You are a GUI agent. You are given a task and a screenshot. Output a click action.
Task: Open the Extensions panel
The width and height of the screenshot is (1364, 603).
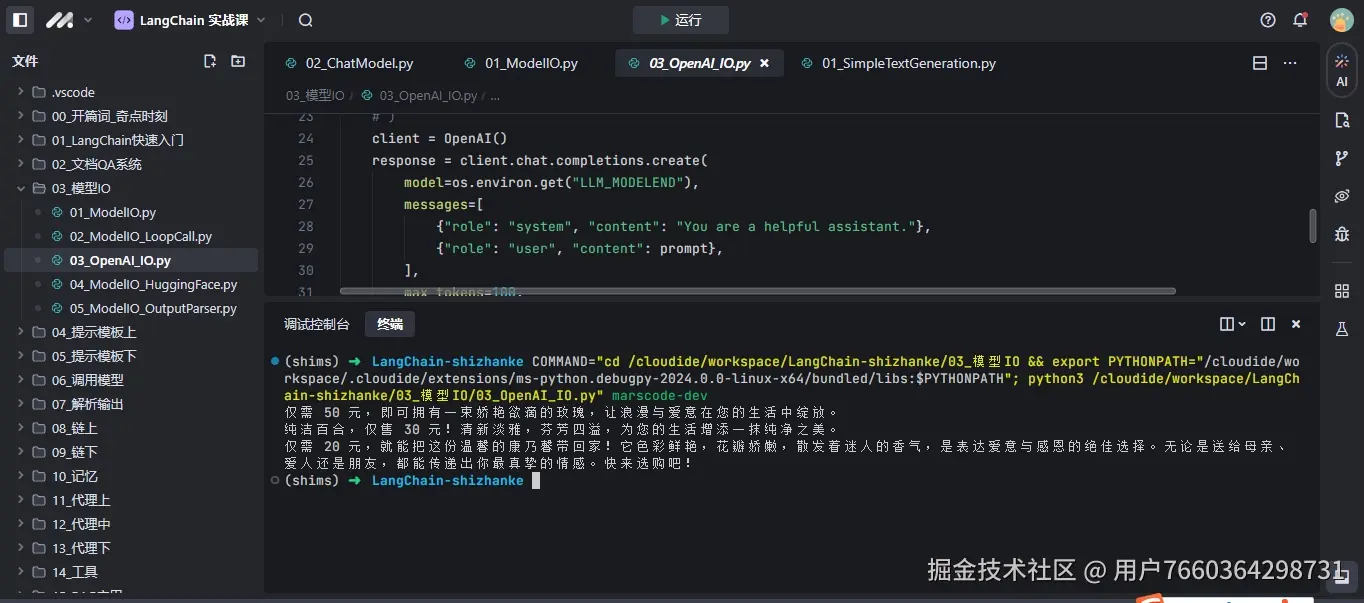1341,290
